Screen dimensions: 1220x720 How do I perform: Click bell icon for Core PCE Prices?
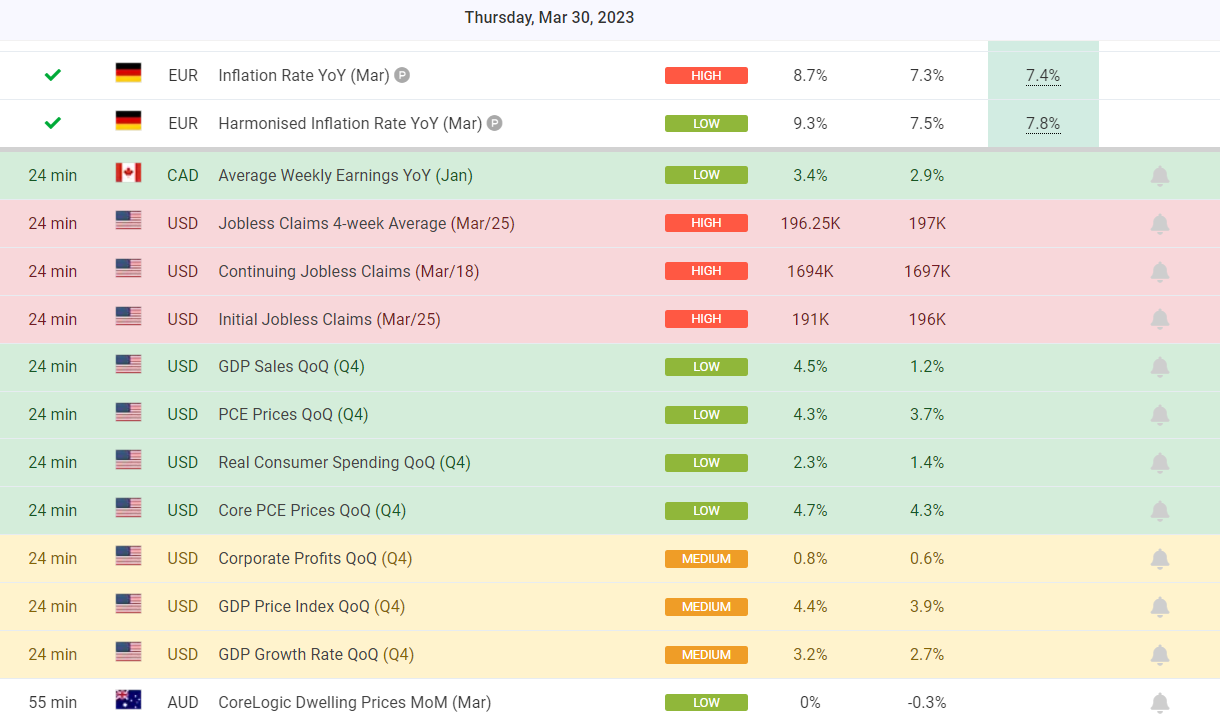coord(1160,511)
